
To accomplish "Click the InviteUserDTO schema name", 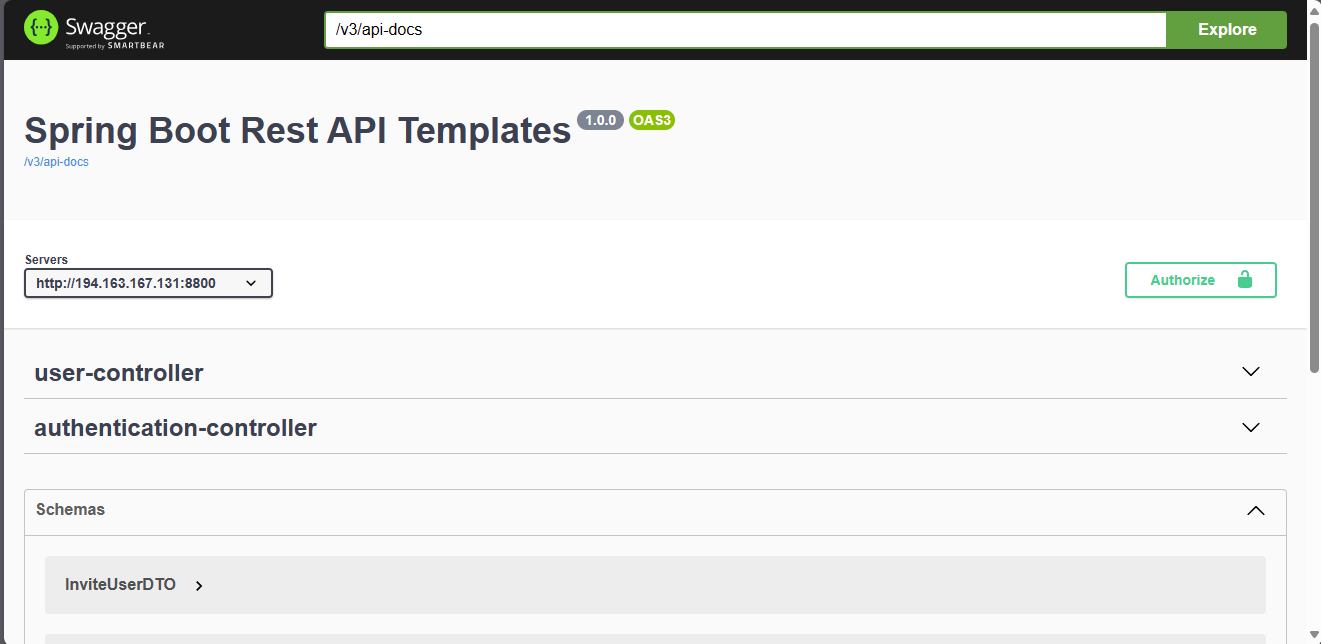I will point(120,585).
